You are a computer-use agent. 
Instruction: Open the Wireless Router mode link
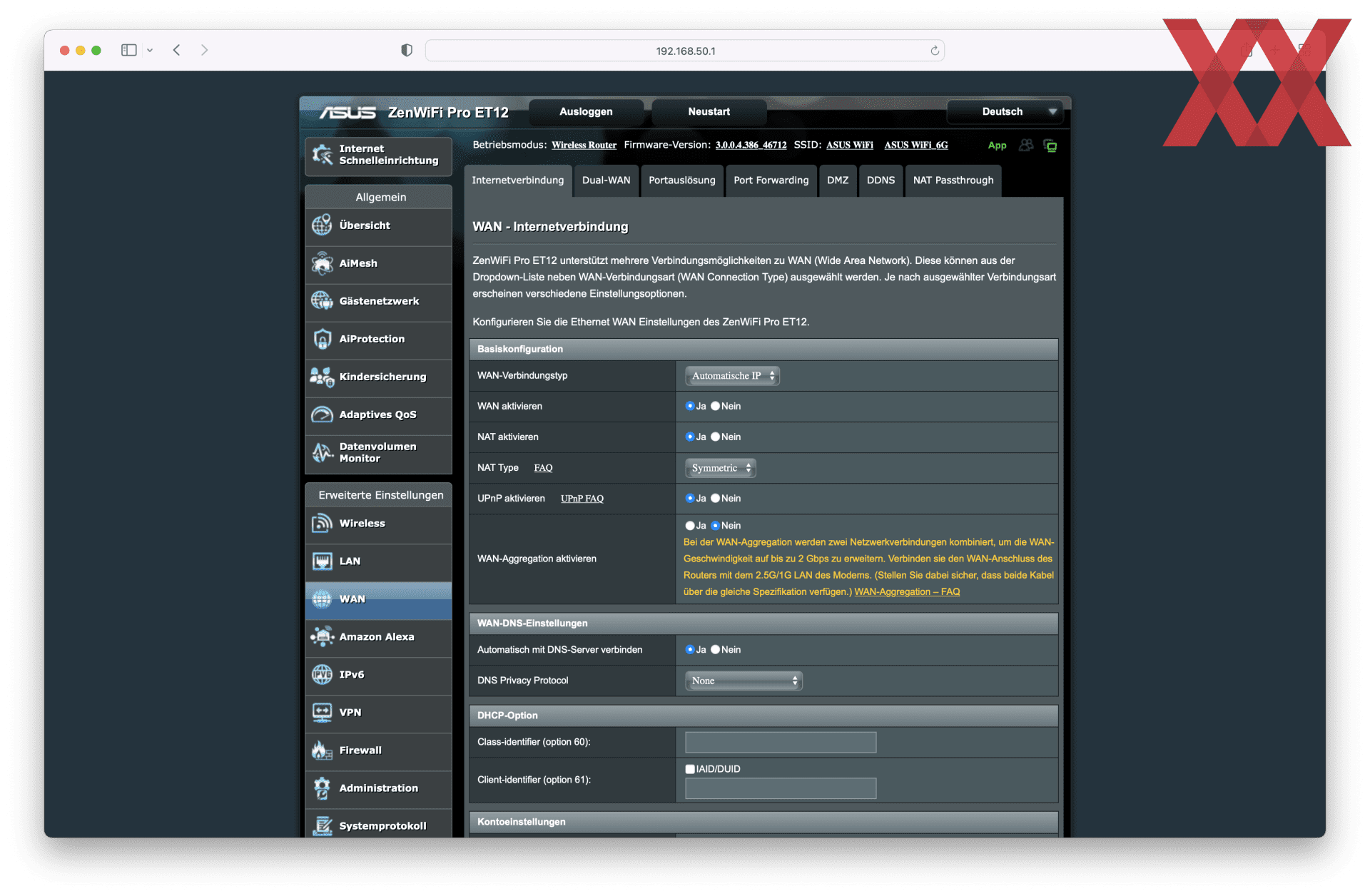pyautogui.click(x=584, y=146)
